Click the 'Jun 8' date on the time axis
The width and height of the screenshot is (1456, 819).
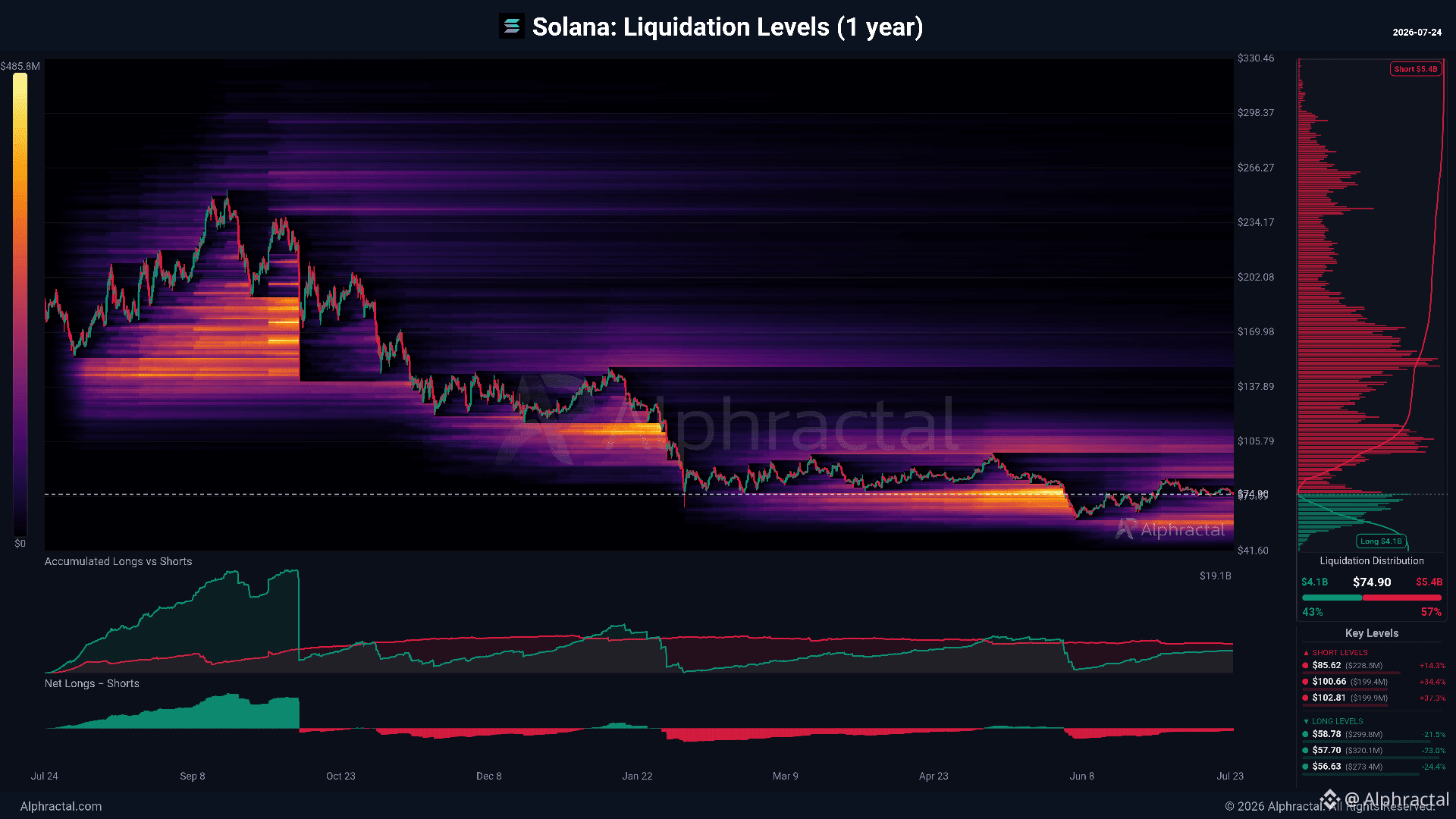tap(1082, 777)
